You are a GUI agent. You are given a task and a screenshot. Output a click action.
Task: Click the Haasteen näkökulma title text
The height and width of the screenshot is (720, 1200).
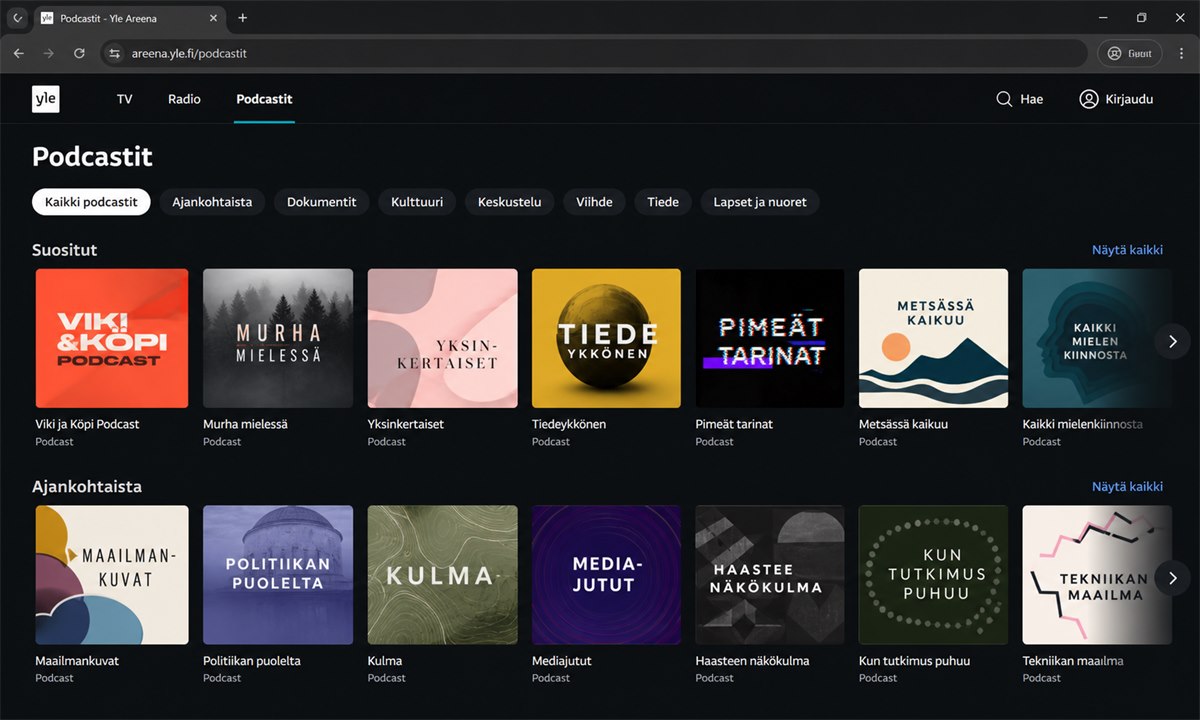[x=752, y=661]
